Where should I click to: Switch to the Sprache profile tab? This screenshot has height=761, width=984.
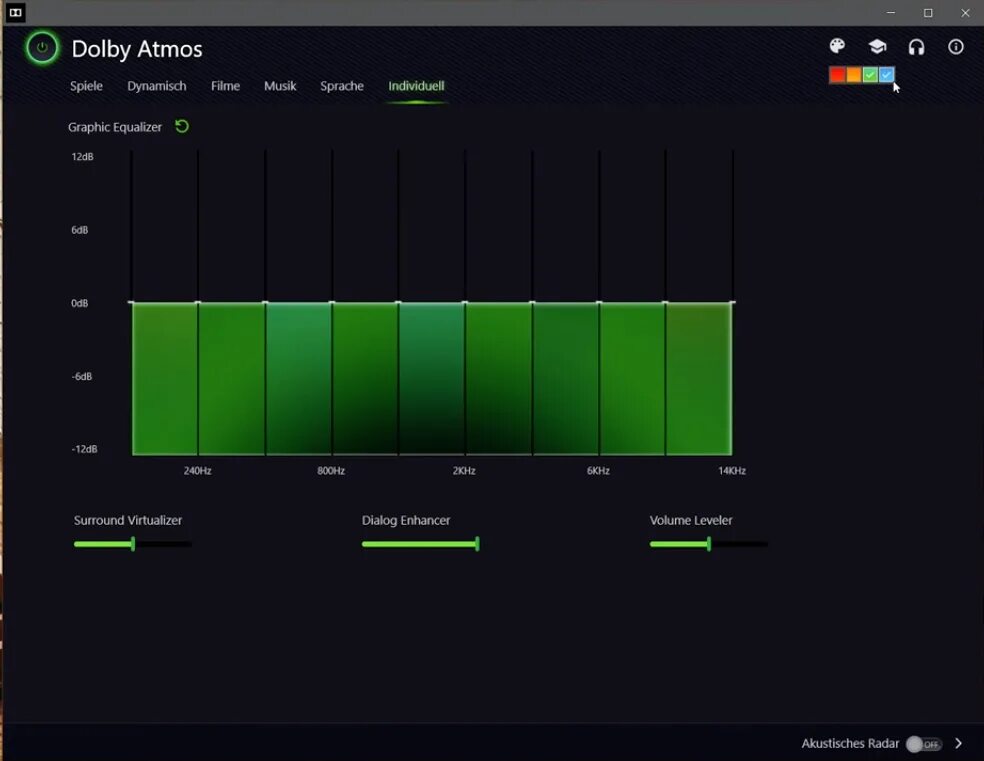tap(342, 86)
